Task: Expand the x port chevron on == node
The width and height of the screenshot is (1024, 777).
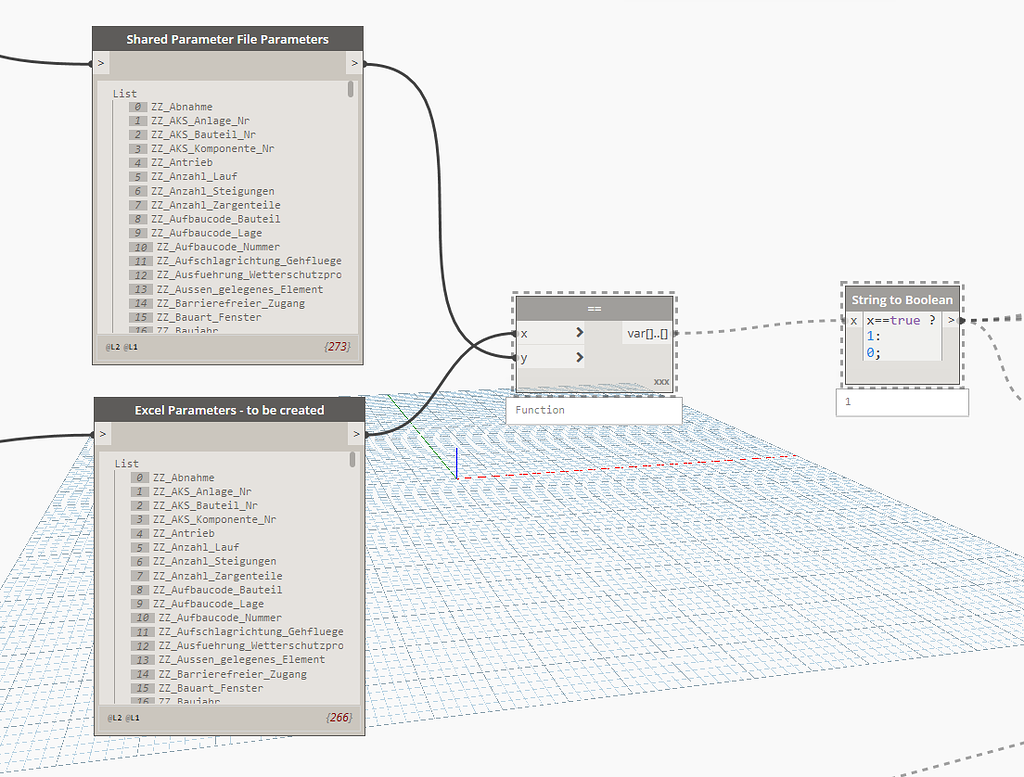Action: [580, 333]
